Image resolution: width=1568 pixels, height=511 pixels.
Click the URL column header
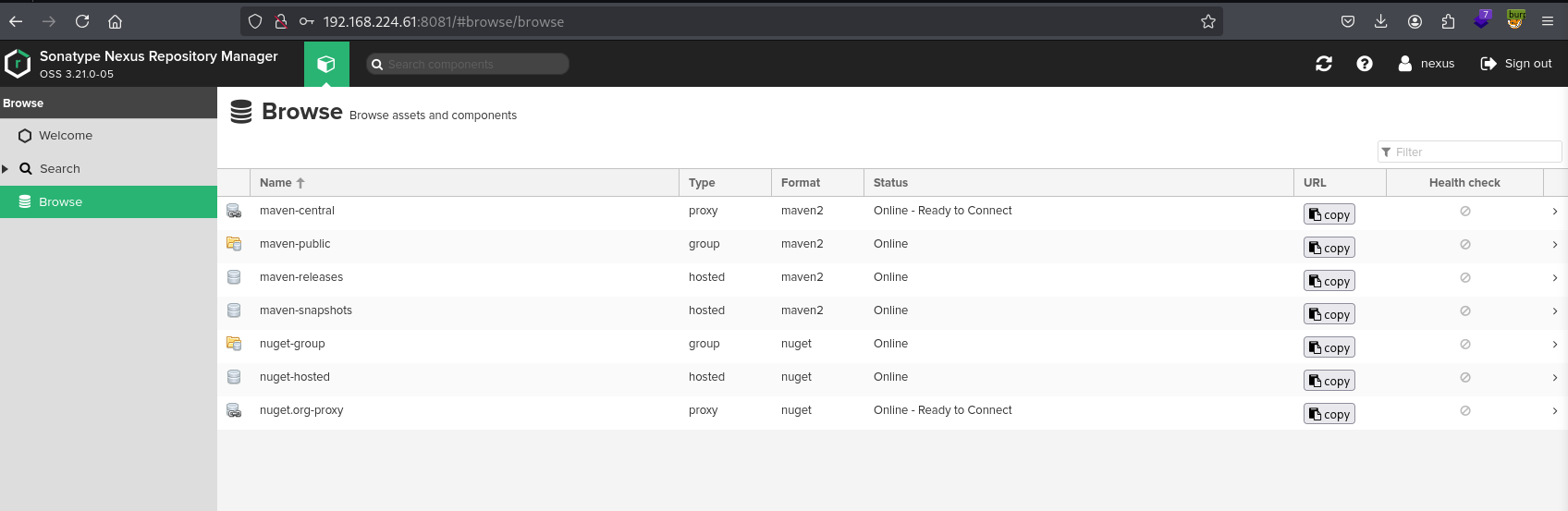[x=1340, y=183]
